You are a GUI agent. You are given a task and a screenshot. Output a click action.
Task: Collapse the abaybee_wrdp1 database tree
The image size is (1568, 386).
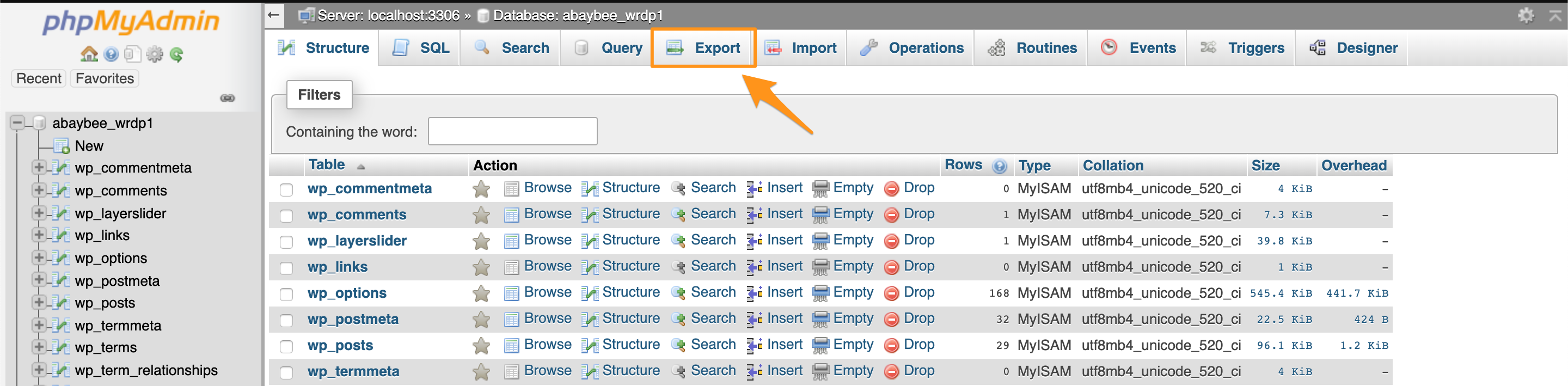pyautogui.click(x=17, y=123)
